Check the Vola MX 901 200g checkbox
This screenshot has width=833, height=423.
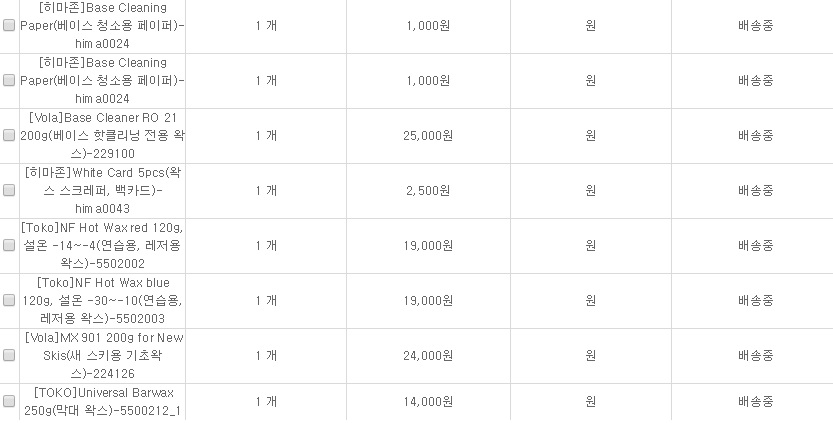click(9, 356)
